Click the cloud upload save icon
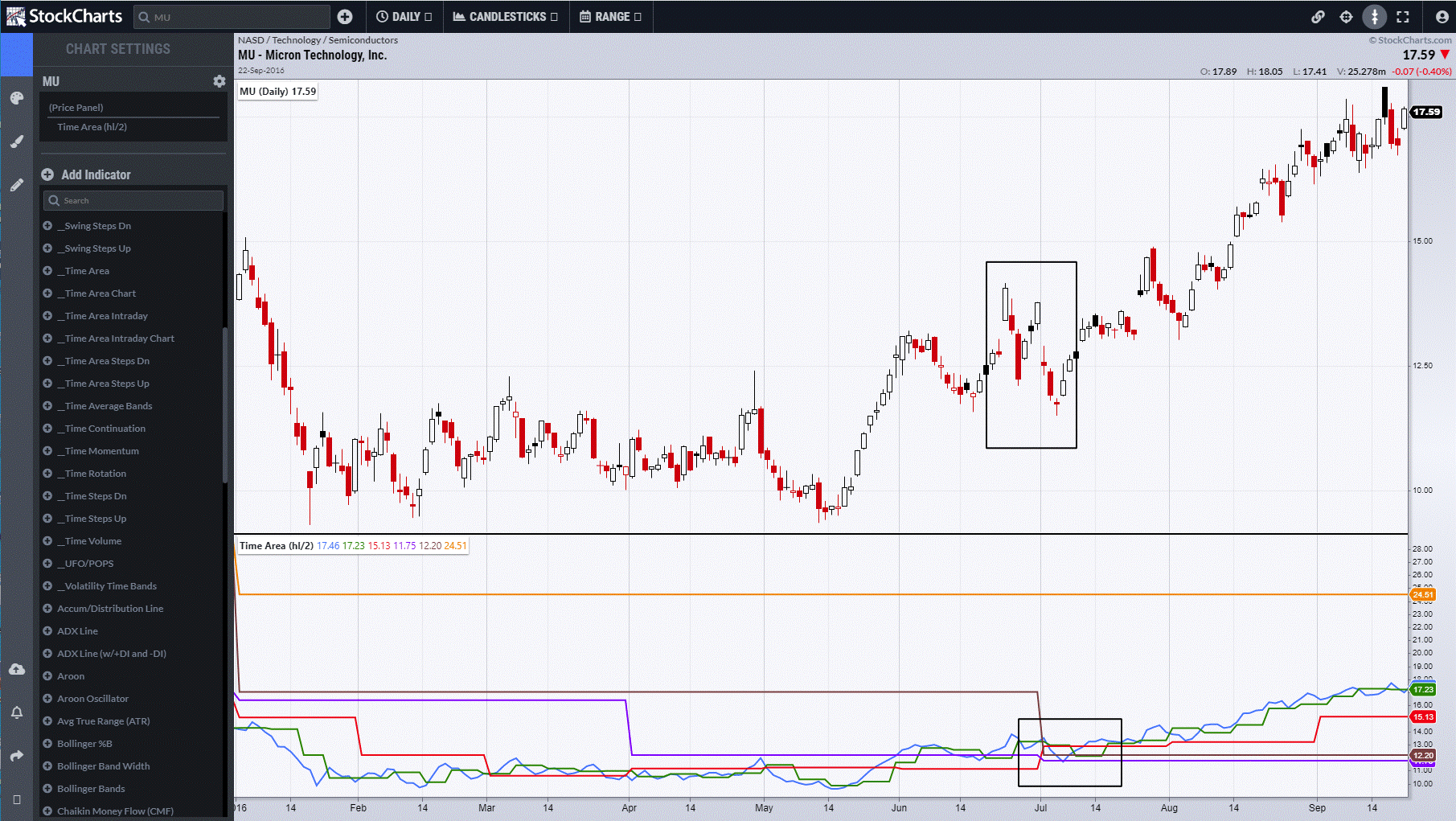The height and width of the screenshot is (821, 1456). [16, 669]
